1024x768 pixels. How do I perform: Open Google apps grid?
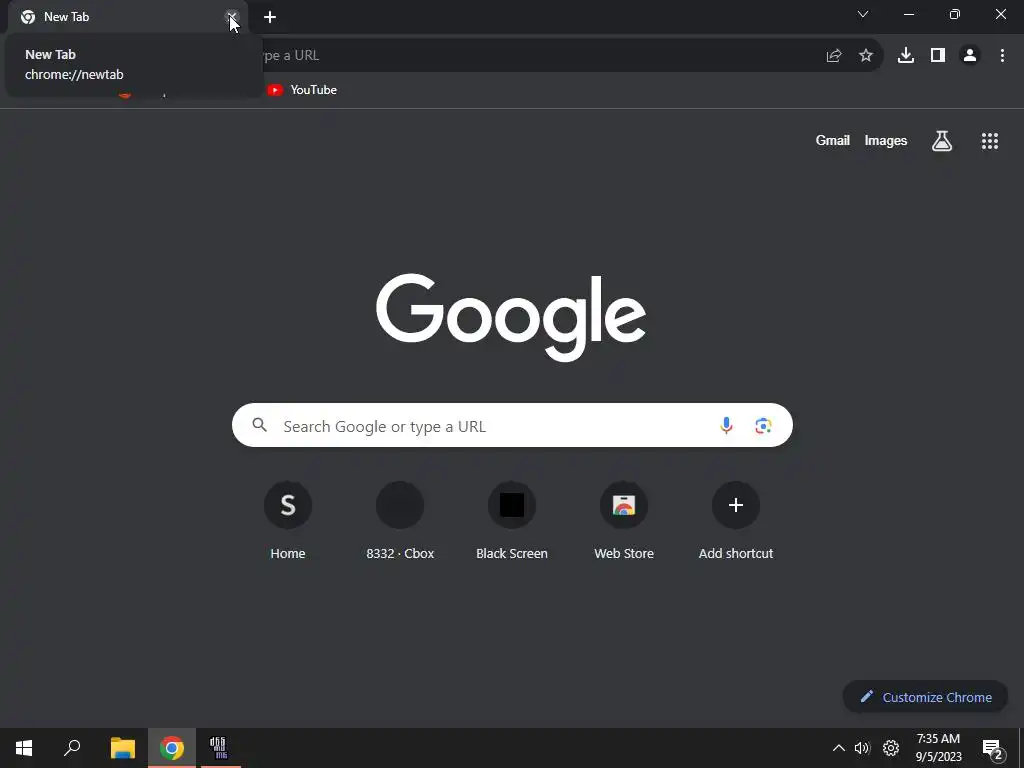click(990, 140)
